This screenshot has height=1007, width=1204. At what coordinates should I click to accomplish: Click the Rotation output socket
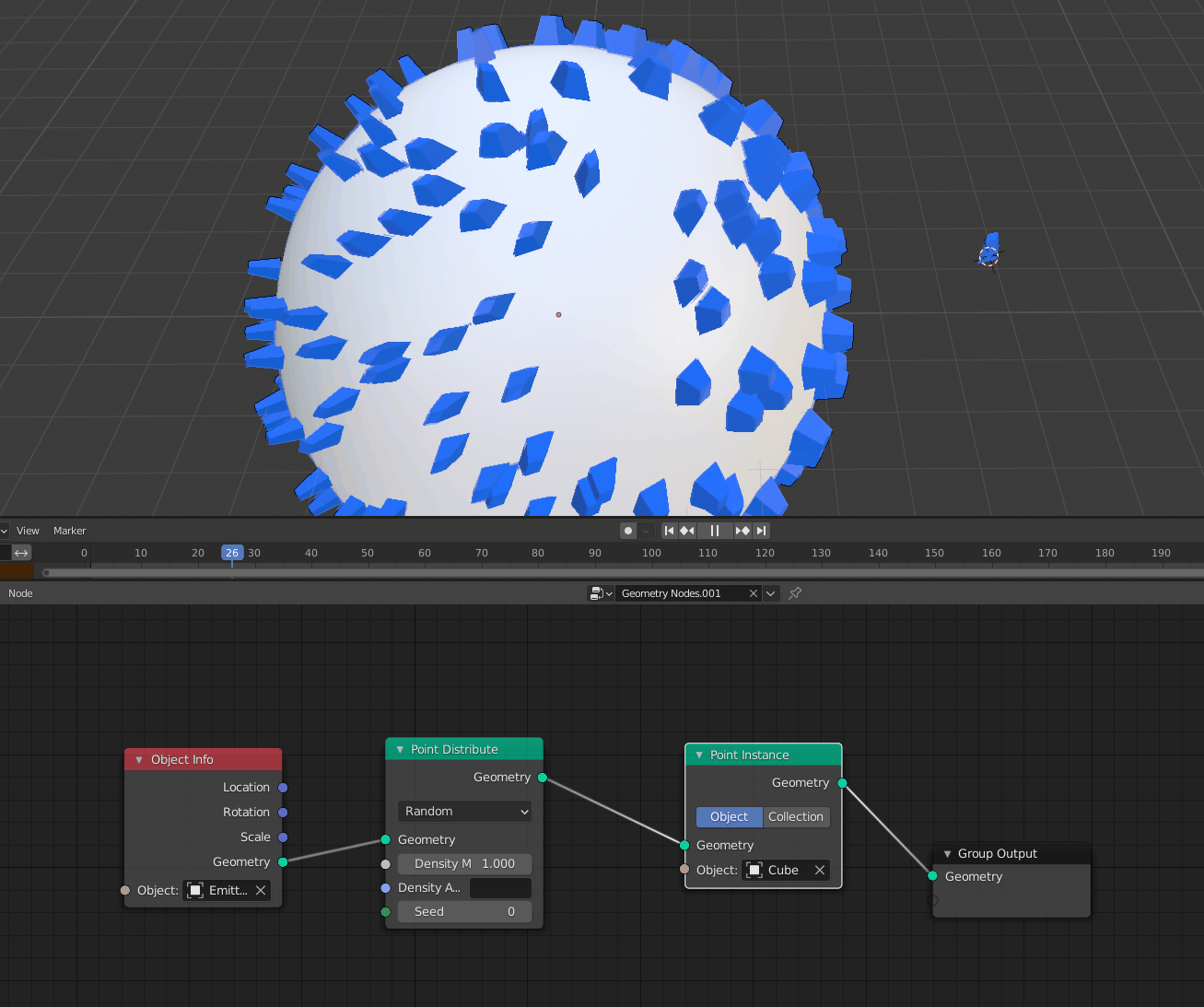[x=283, y=813]
